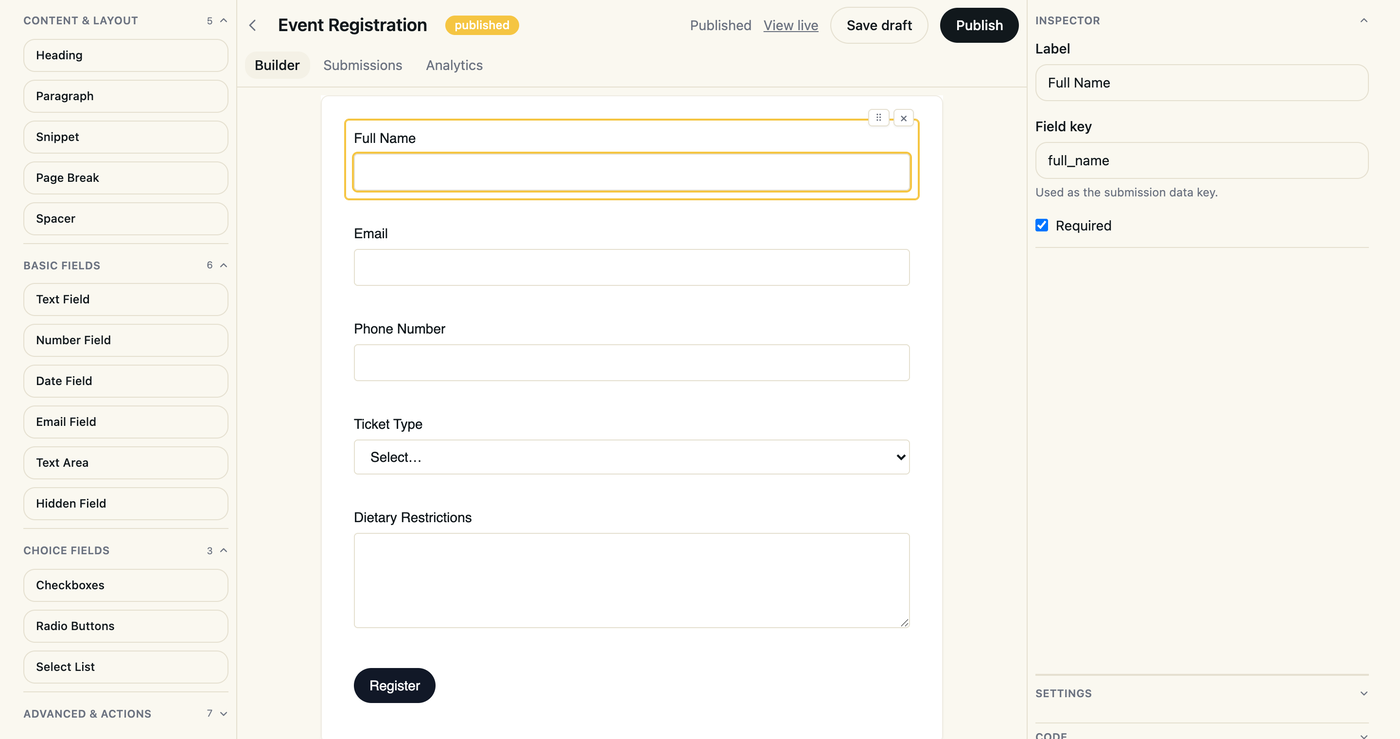Add a Date Field
The height and width of the screenshot is (739, 1400).
(126, 381)
